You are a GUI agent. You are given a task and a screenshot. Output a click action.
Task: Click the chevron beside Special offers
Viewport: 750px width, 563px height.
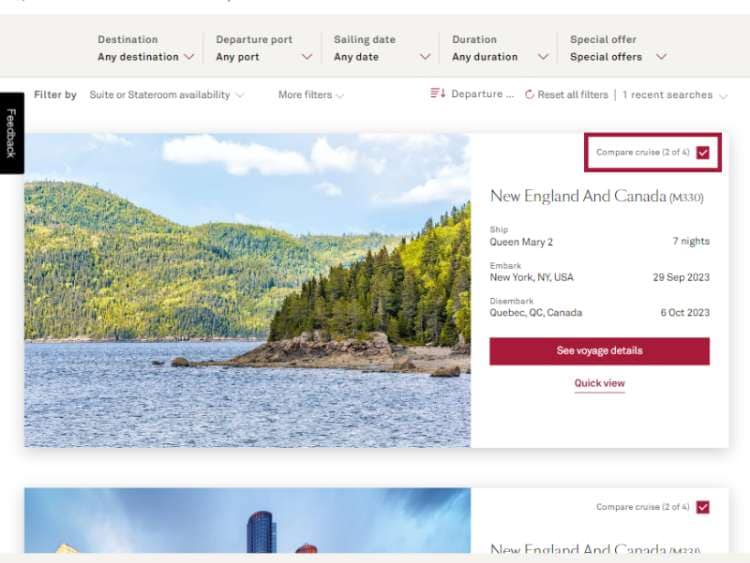pos(661,56)
